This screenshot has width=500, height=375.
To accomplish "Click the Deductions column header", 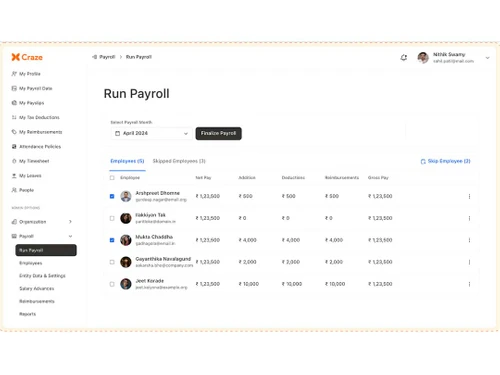I will point(293,178).
